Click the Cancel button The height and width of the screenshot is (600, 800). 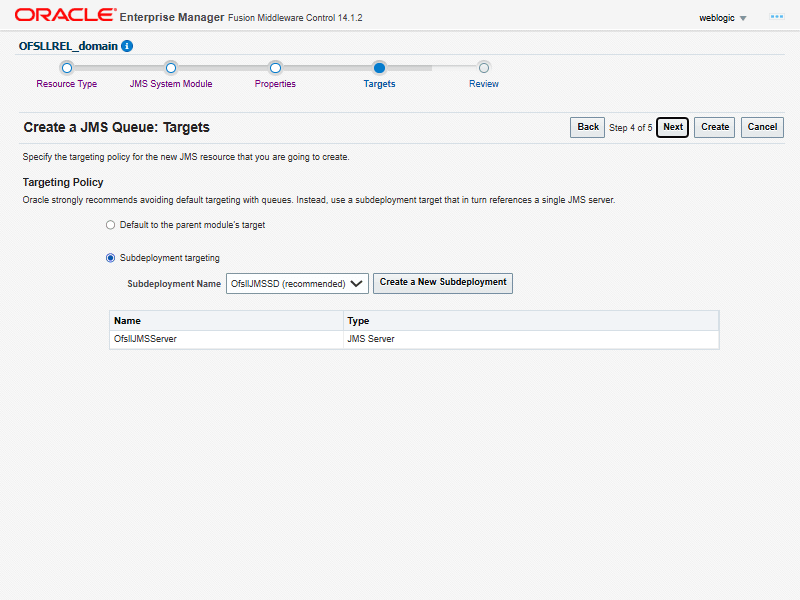(x=762, y=127)
